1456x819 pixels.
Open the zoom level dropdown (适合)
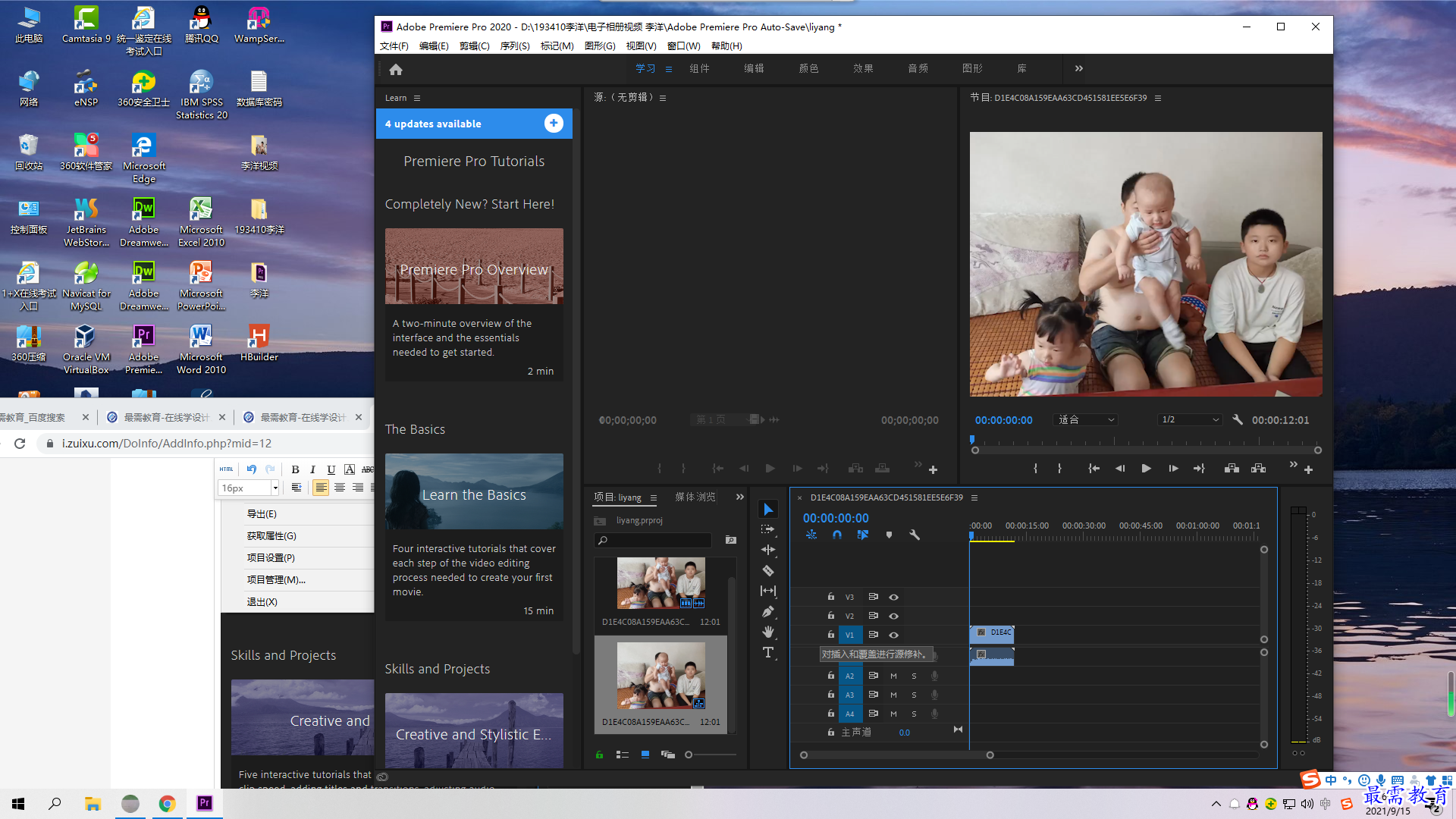coord(1086,419)
